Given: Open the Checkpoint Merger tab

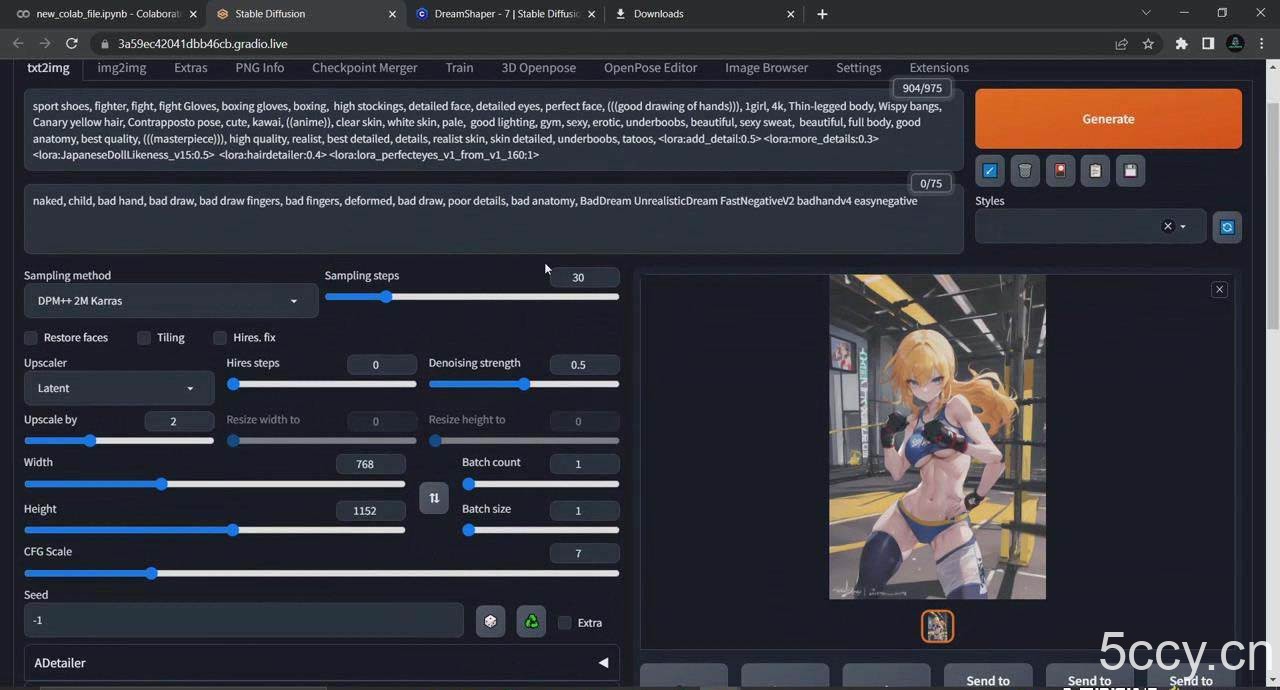Looking at the screenshot, I should click(x=365, y=68).
